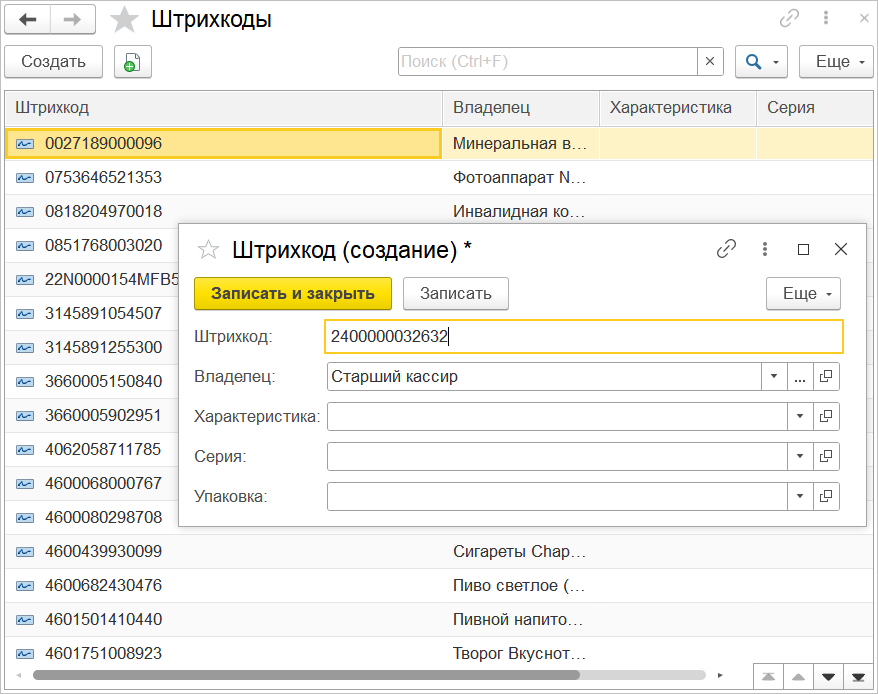Go back with the left arrow
Viewport: 878px width, 694px height.
click(x=27, y=19)
